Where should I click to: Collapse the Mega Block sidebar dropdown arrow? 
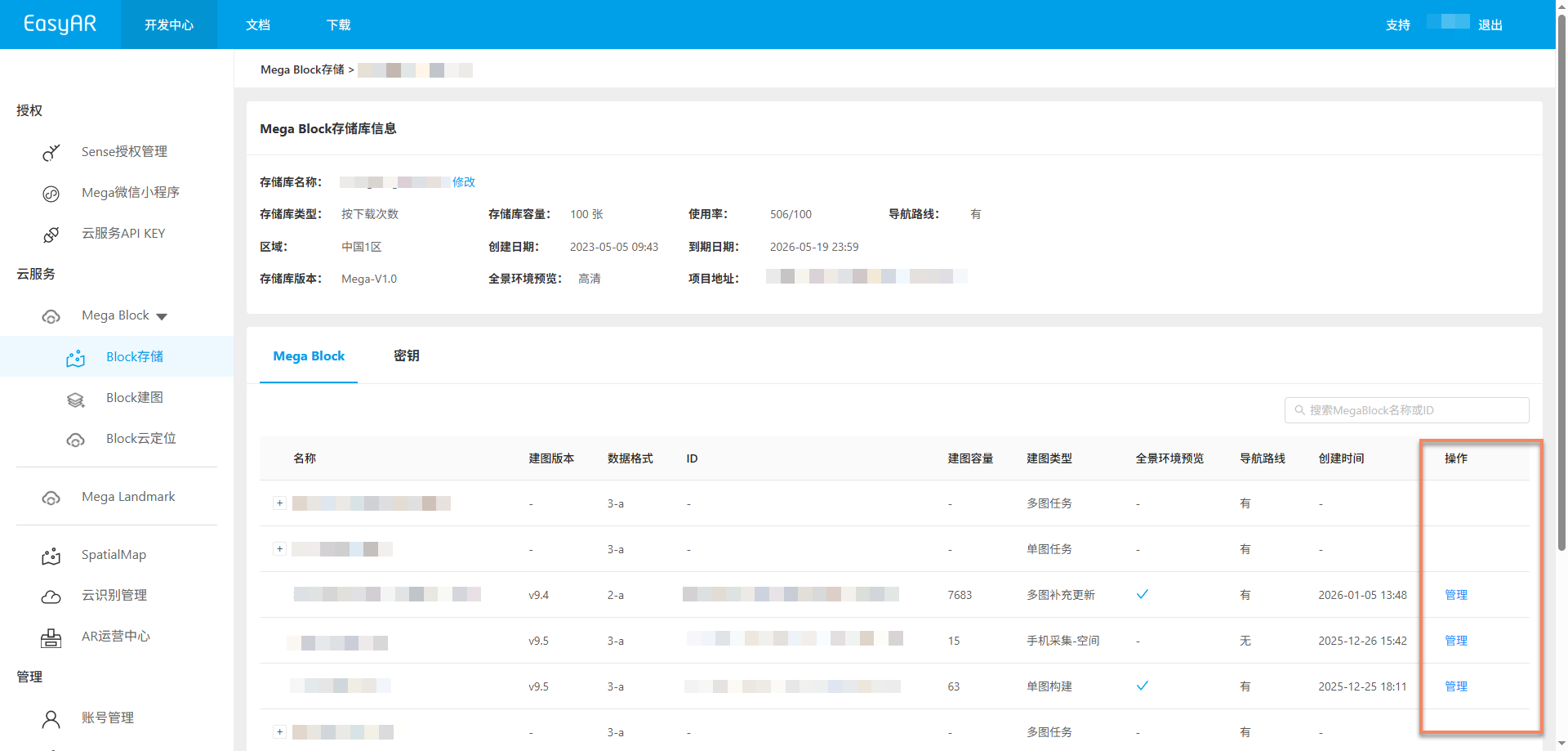pyautogui.click(x=162, y=316)
